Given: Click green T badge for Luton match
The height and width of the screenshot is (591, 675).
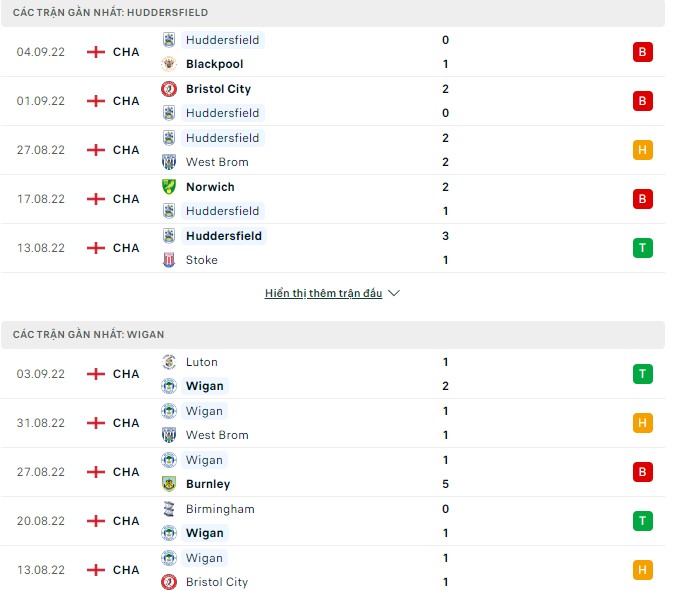Looking at the screenshot, I should [x=642, y=374].
